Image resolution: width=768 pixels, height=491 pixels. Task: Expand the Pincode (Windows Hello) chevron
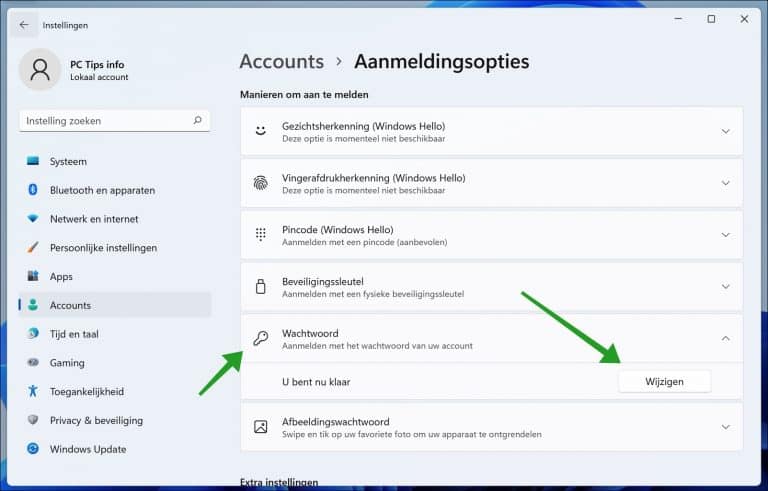725,235
